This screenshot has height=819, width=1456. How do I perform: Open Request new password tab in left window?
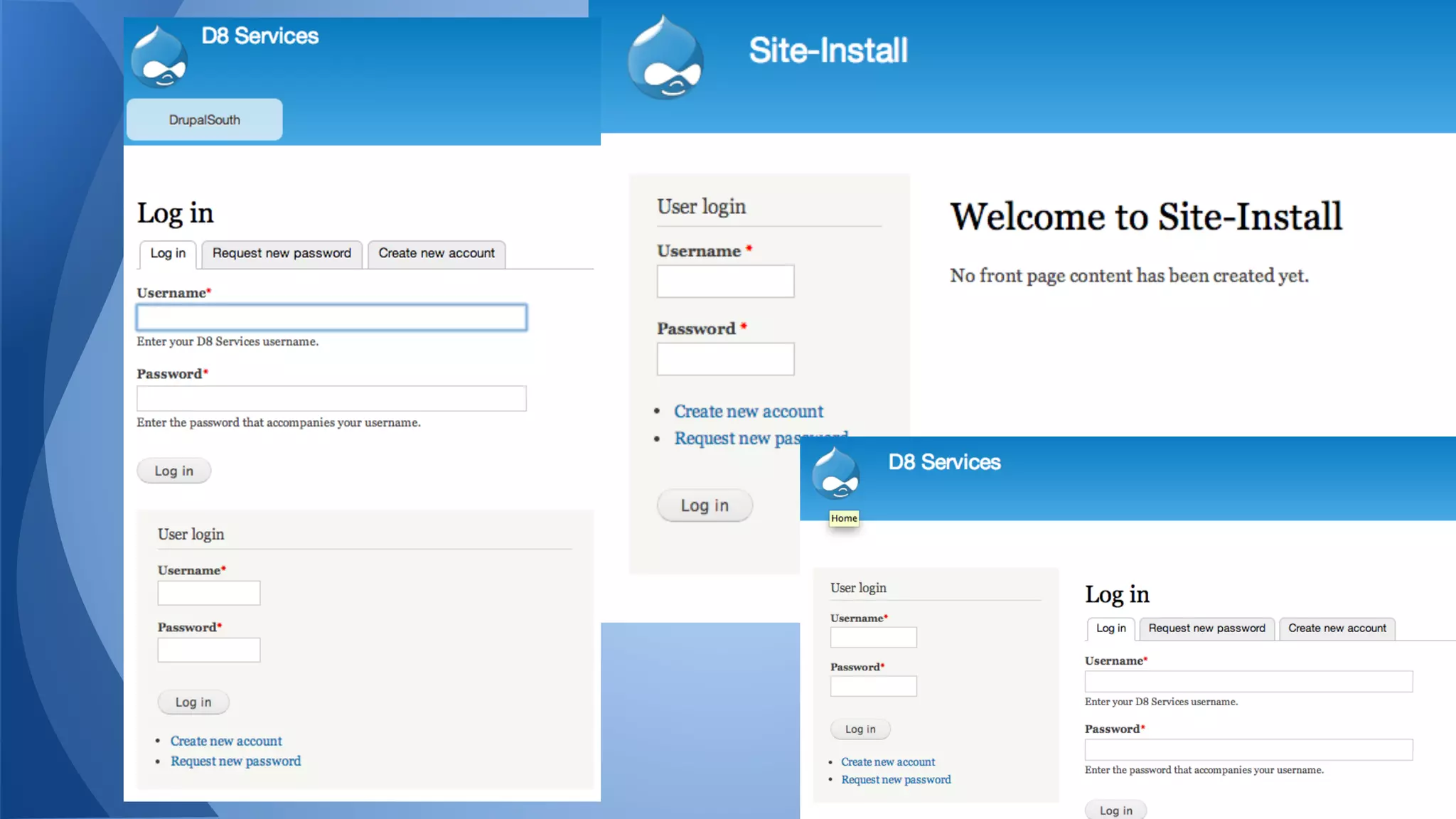coord(282,254)
